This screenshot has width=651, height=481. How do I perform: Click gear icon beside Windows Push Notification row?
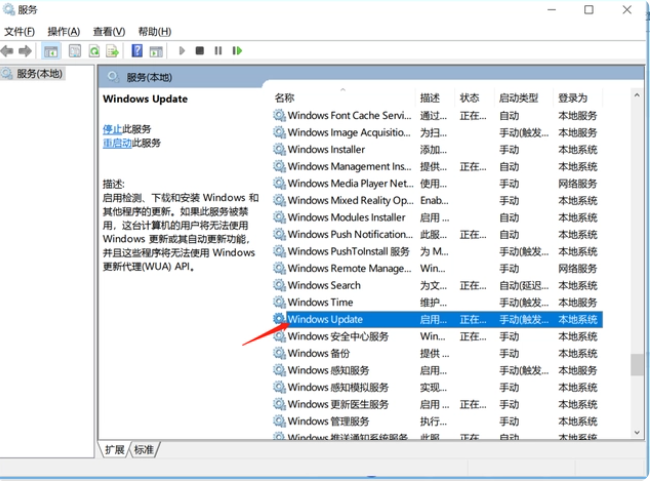[x=279, y=234]
